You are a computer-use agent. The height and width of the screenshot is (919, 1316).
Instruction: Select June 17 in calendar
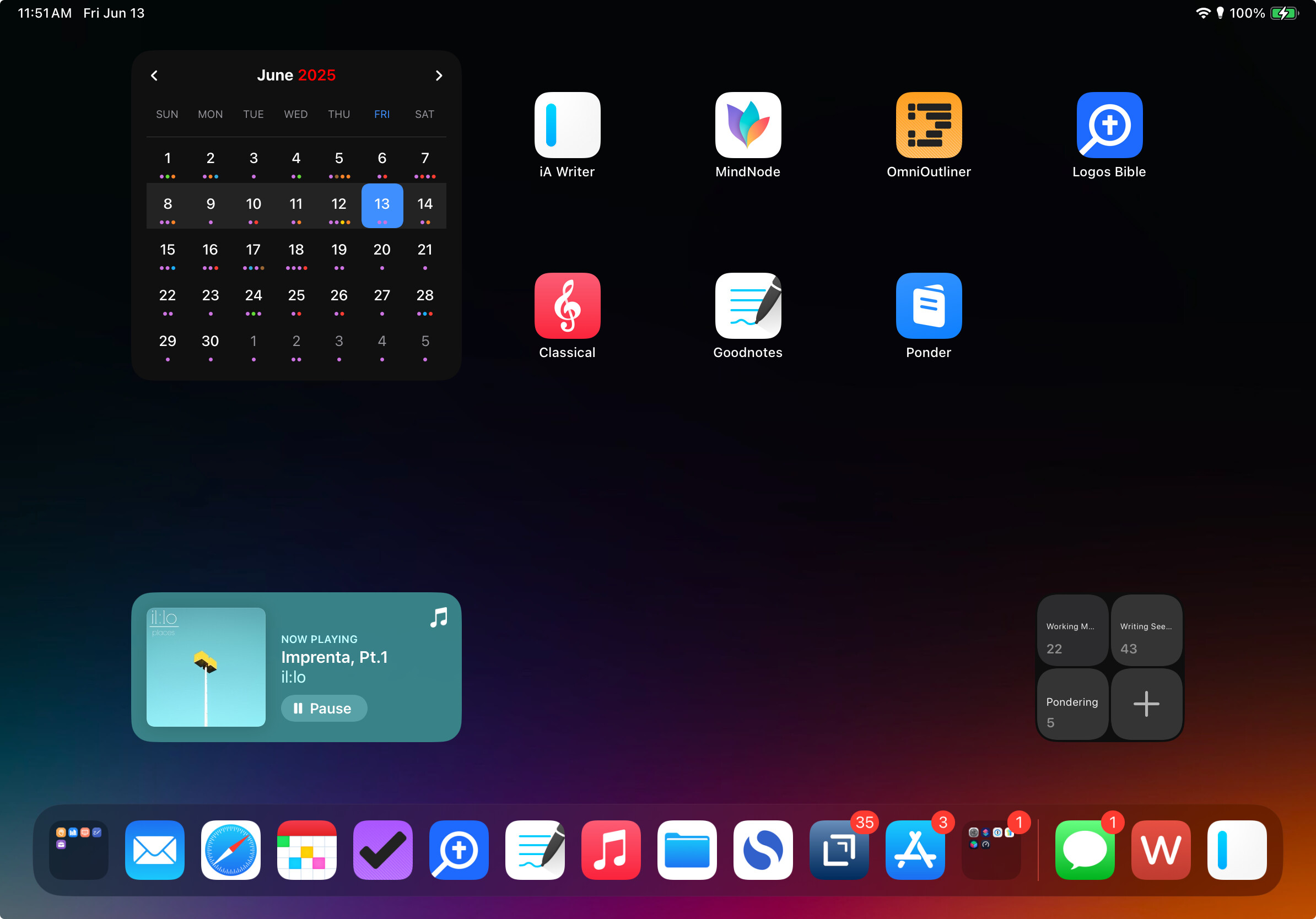[254, 252]
